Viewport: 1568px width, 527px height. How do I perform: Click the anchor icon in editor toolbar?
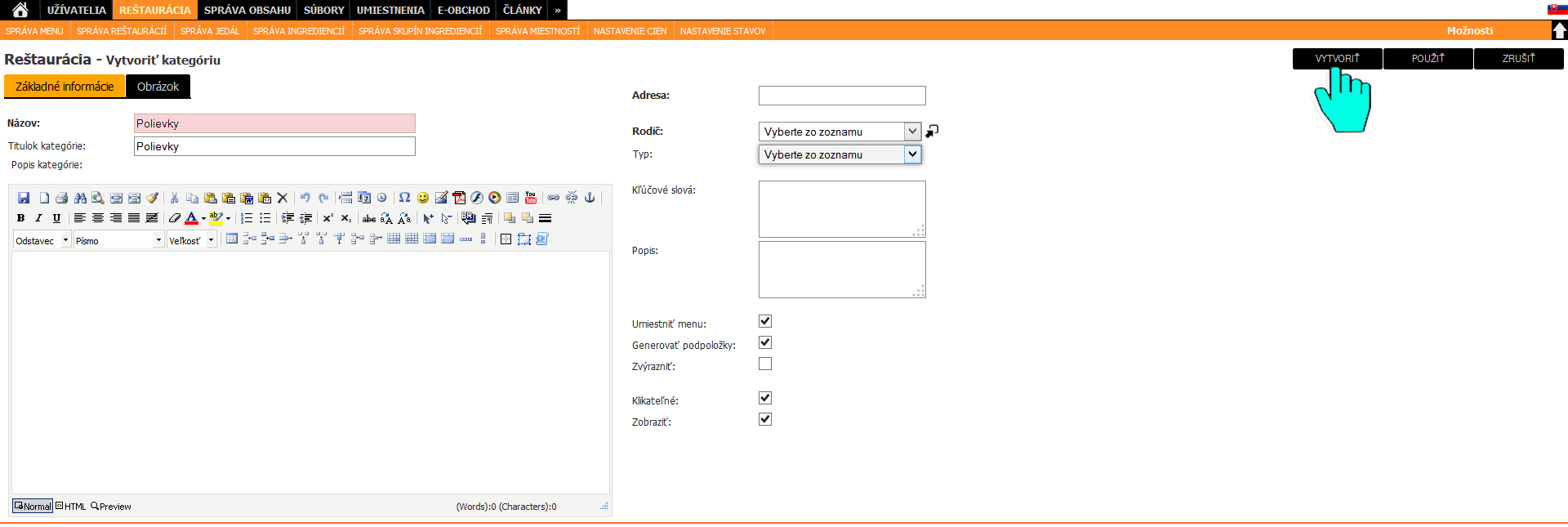(x=590, y=198)
